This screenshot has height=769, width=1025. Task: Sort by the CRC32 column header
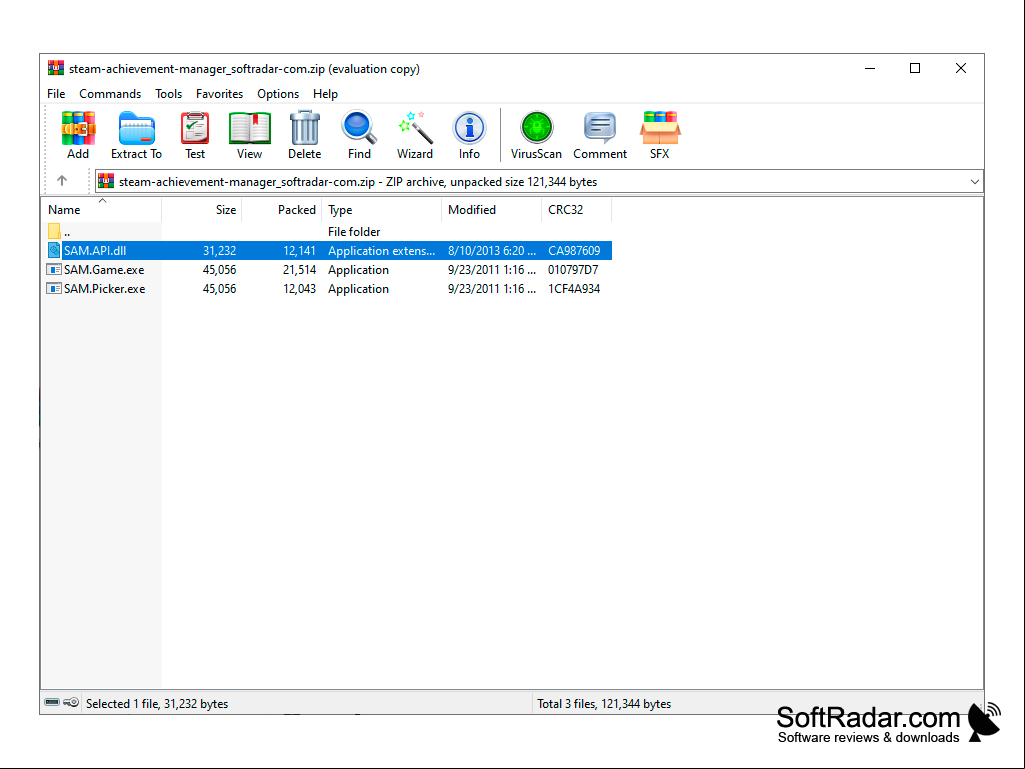click(x=577, y=210)
